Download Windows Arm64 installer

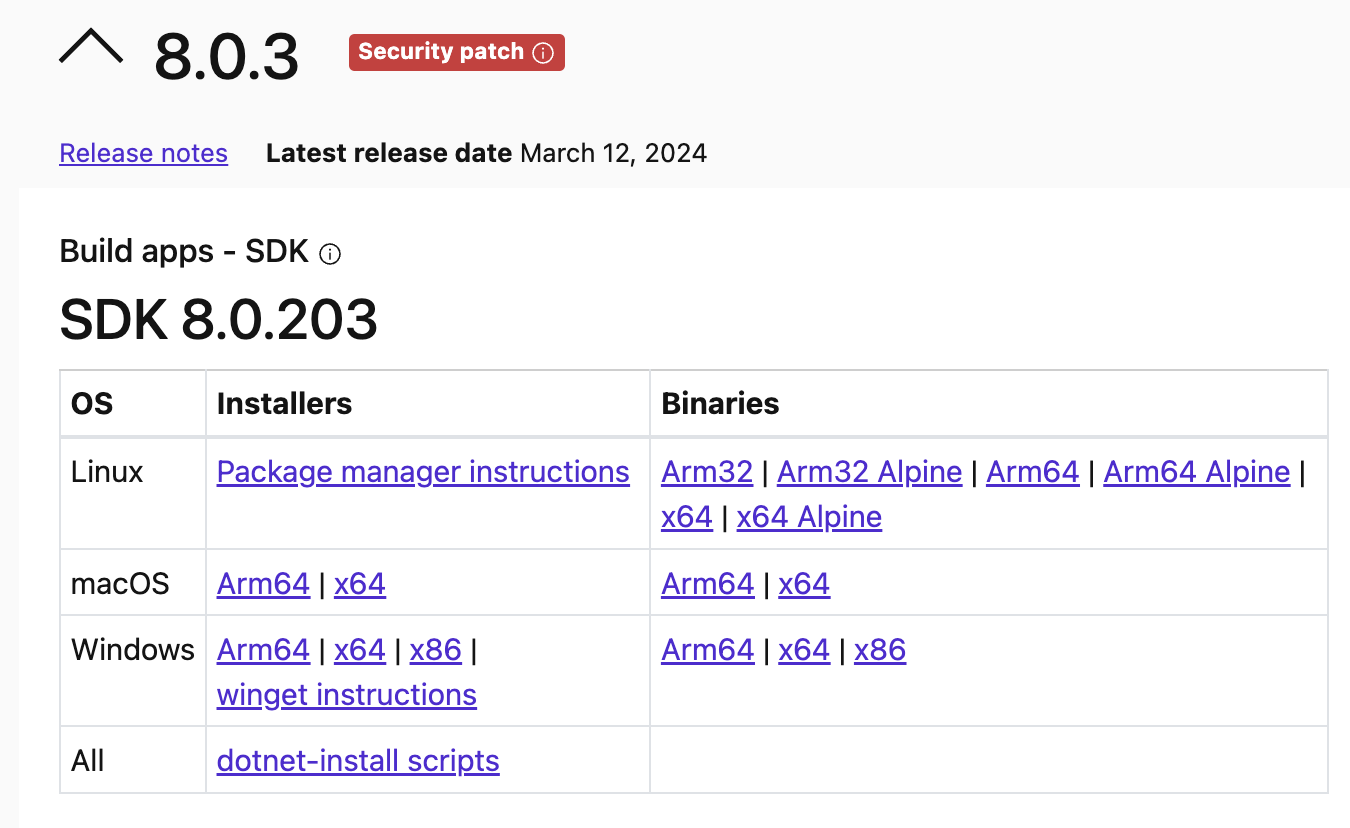point(263,650)
